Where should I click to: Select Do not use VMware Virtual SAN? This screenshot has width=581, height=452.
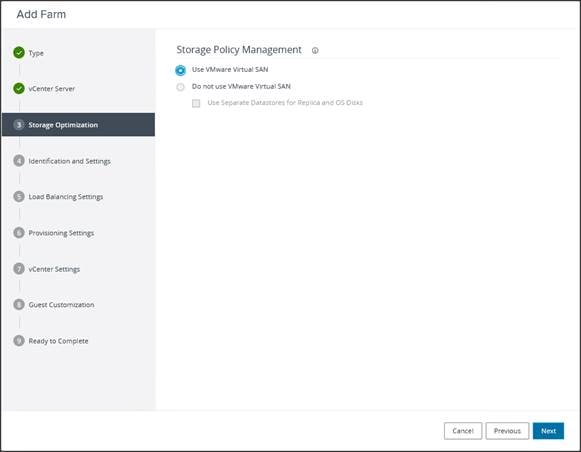tap(180, 87)
